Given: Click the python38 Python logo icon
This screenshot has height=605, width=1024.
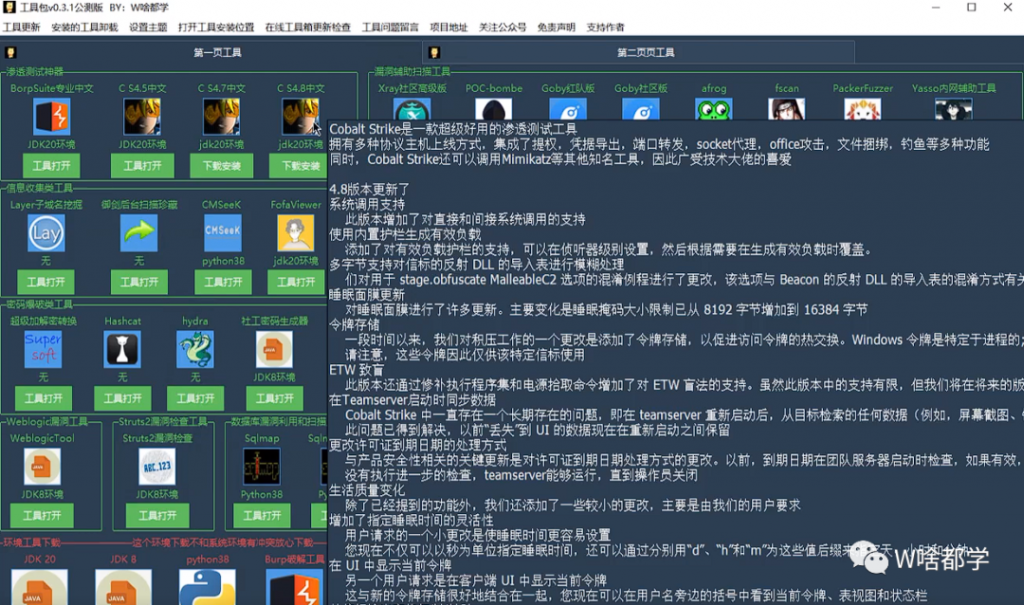Looking at the screenshot, I should click(207, 587).
